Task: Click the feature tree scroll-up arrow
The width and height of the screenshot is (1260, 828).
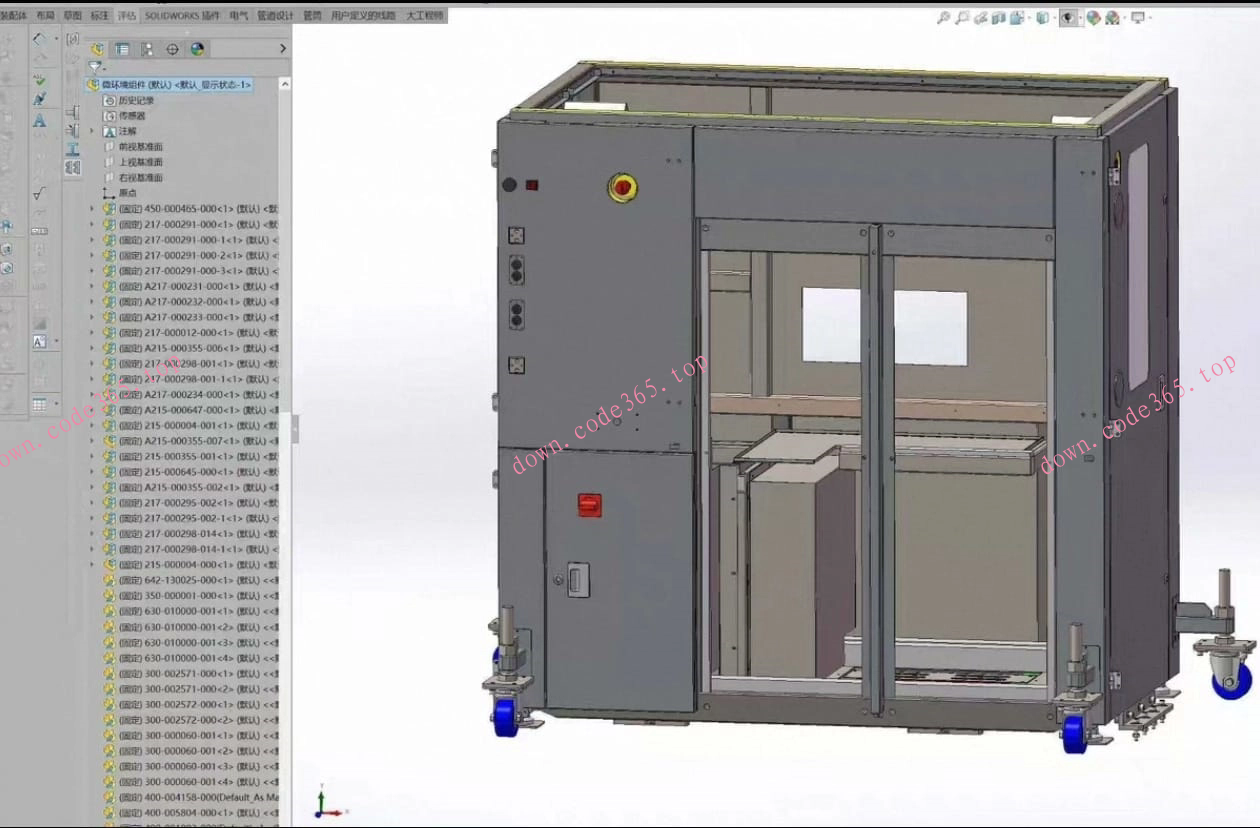Action: pos(286,85)
